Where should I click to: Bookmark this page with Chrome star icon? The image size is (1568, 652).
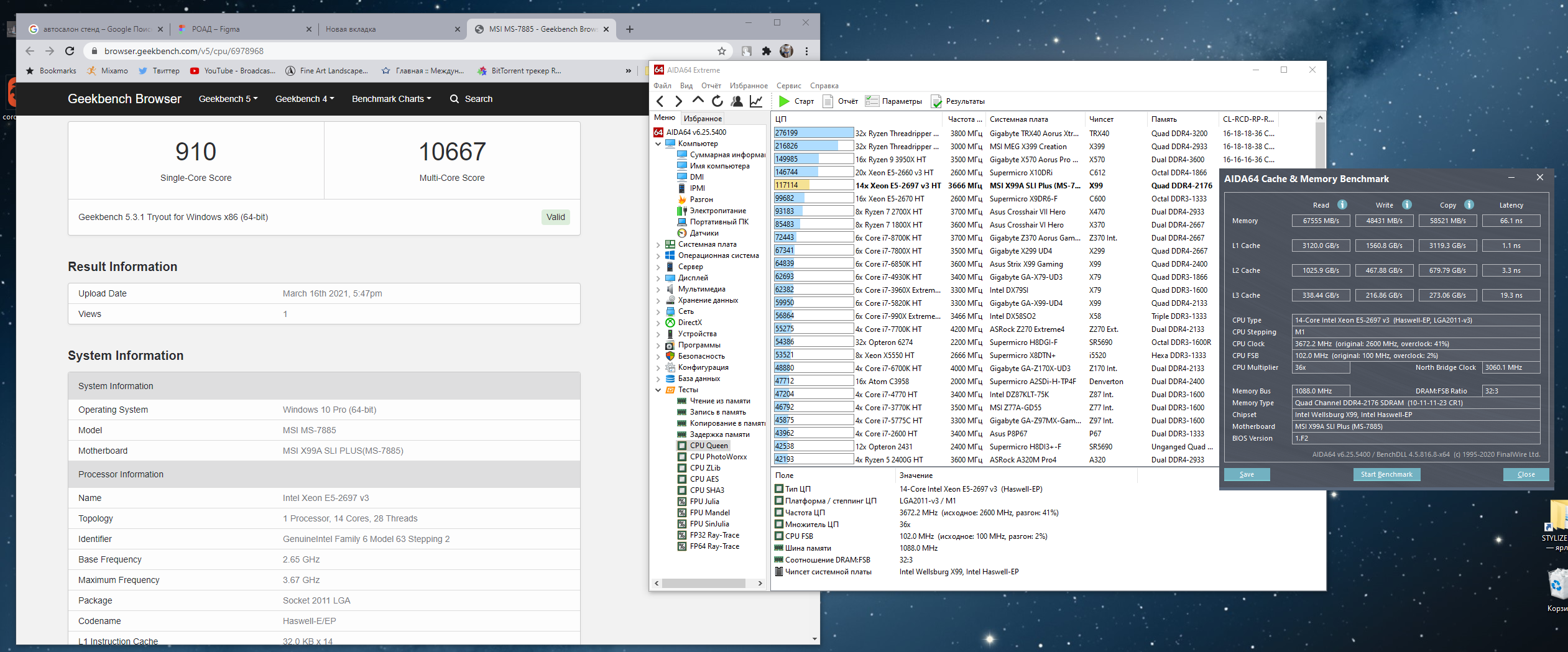(721, 51)
